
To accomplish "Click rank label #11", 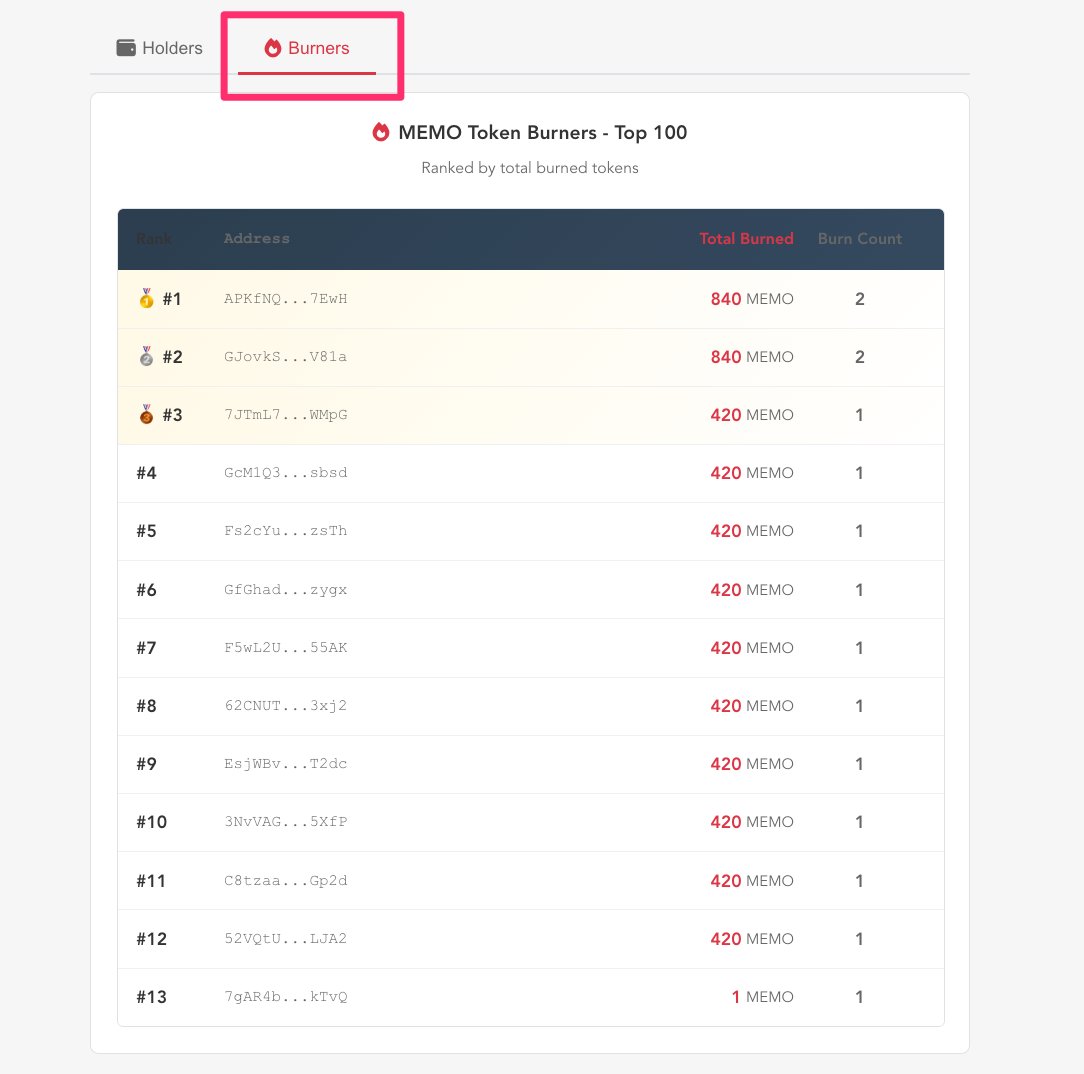I will point(151,880).
